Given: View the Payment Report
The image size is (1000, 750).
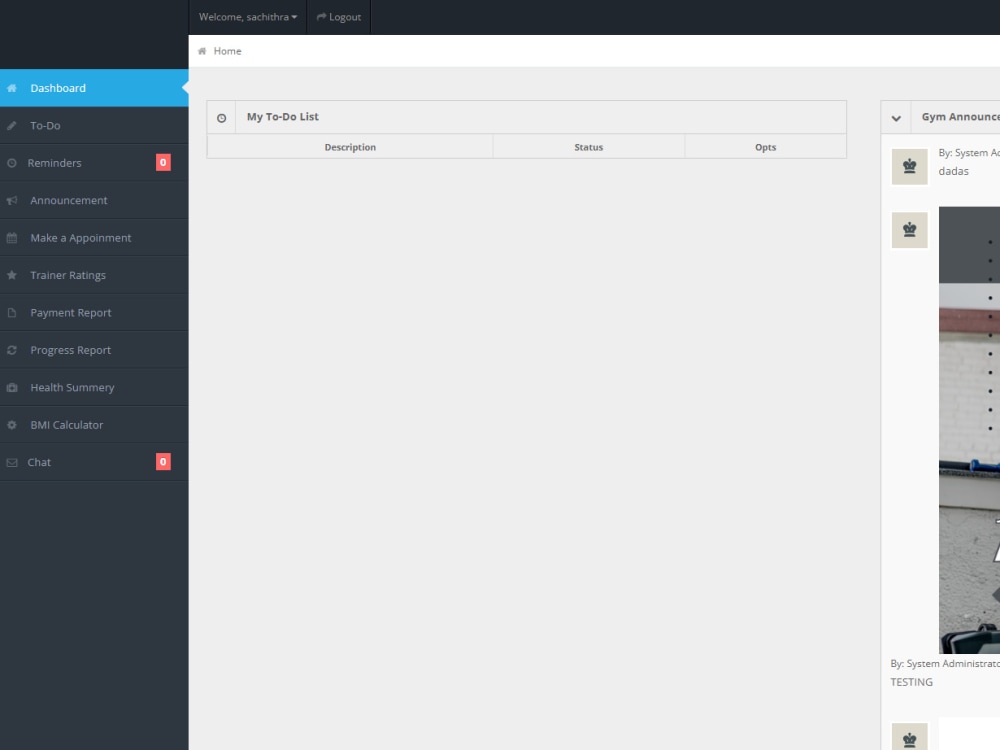Looking at the screenshot, I should [x=94, y=312].
